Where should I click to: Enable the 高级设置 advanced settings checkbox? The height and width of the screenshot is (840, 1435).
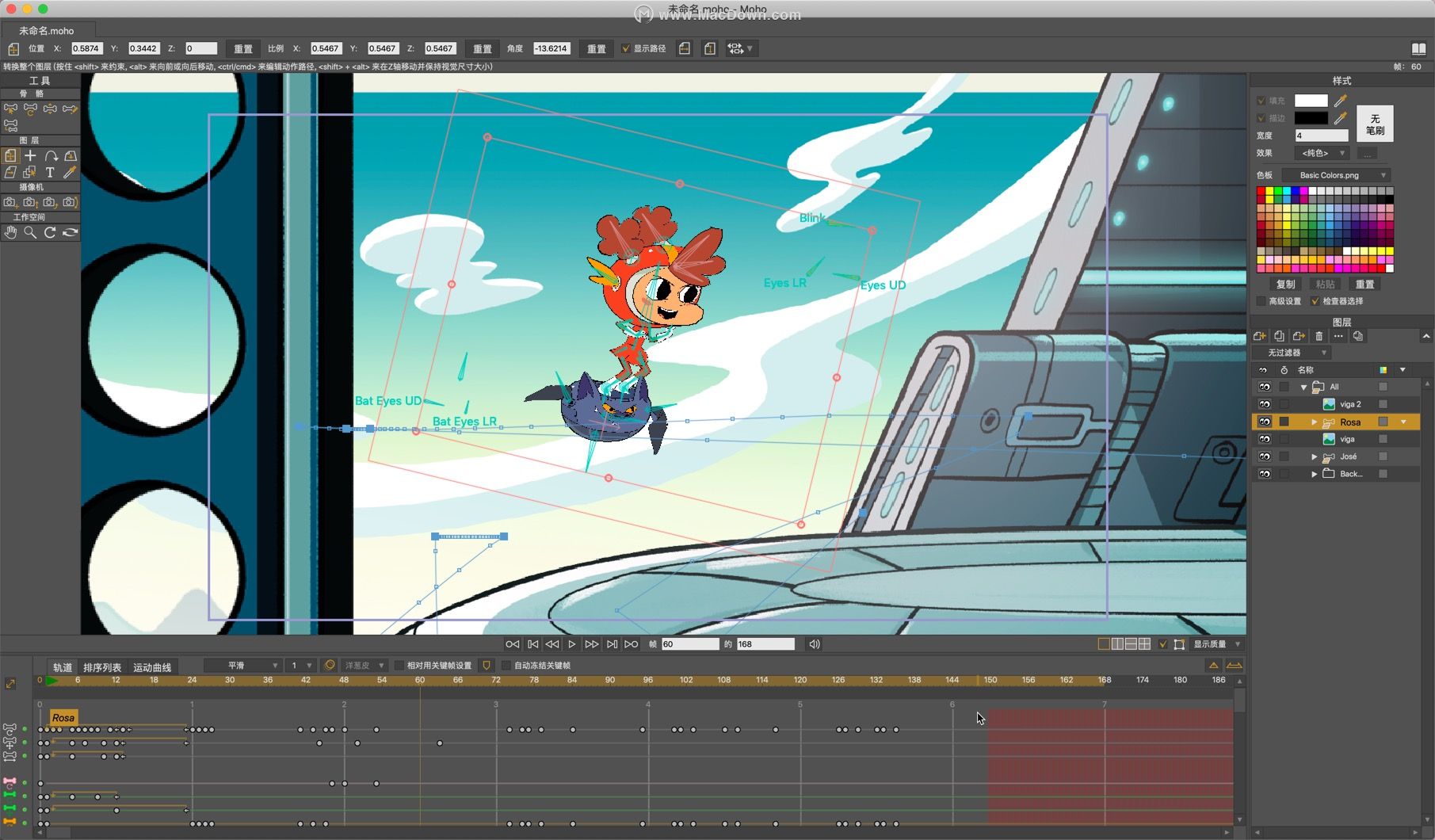tap(1261, 301)
